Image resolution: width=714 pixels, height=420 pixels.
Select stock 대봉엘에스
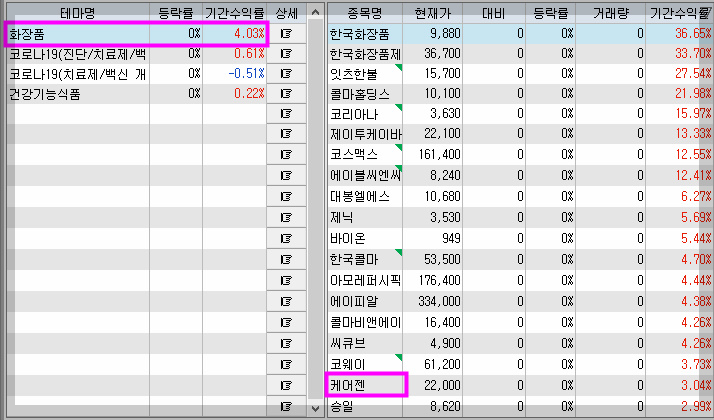[360, 196]
